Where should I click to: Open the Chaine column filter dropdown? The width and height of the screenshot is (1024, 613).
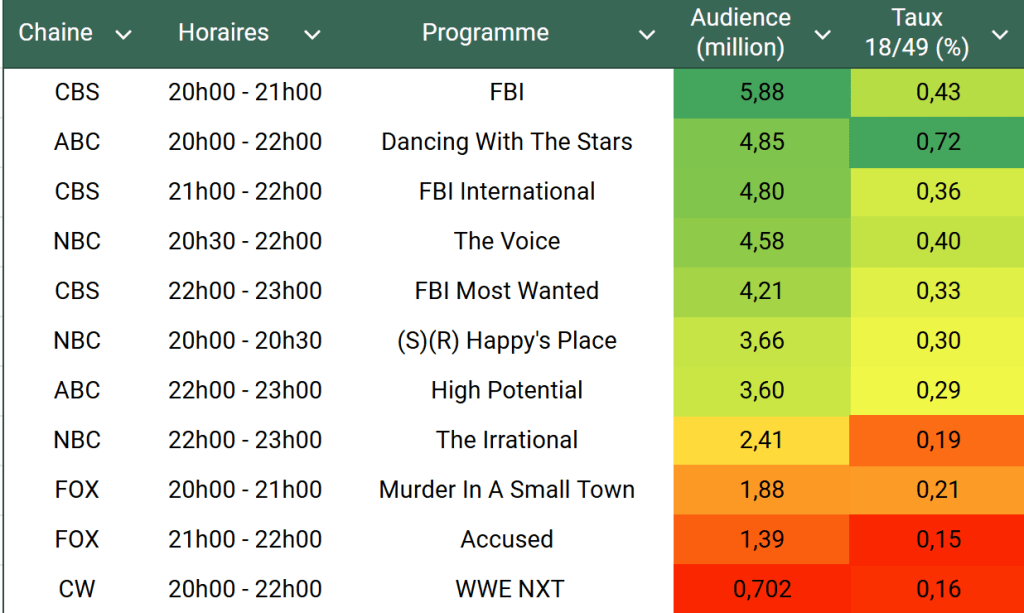coord(123,35)
